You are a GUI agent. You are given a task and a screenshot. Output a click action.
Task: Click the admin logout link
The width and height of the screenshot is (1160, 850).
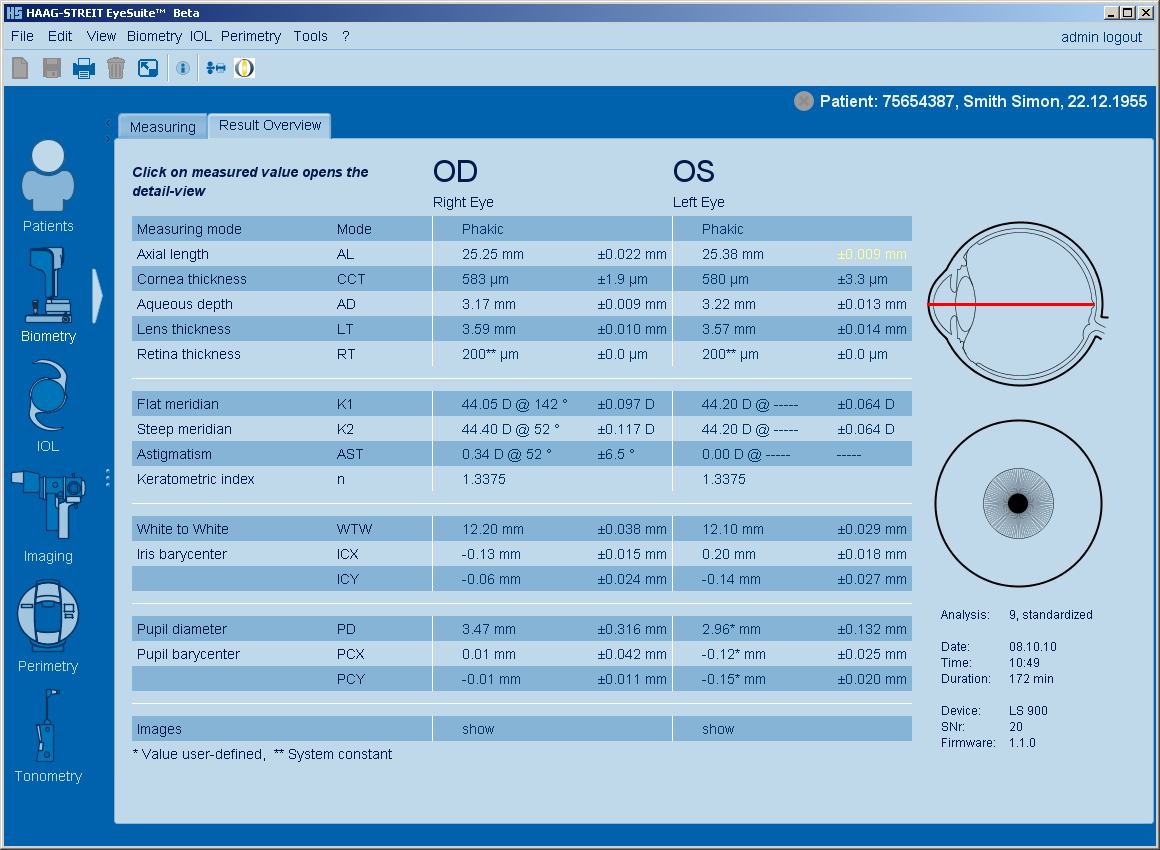tap(1101, 37)
